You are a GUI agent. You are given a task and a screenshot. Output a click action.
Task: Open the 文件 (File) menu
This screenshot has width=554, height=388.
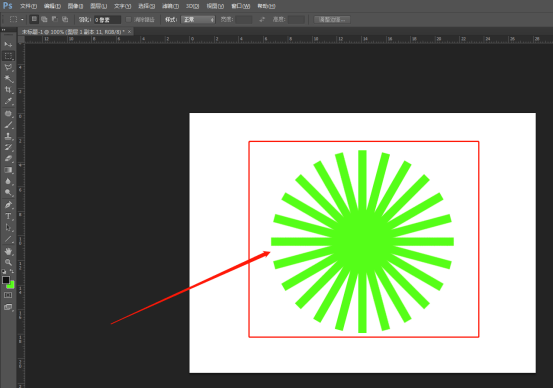pyautogui.click(x=28, y=6)
